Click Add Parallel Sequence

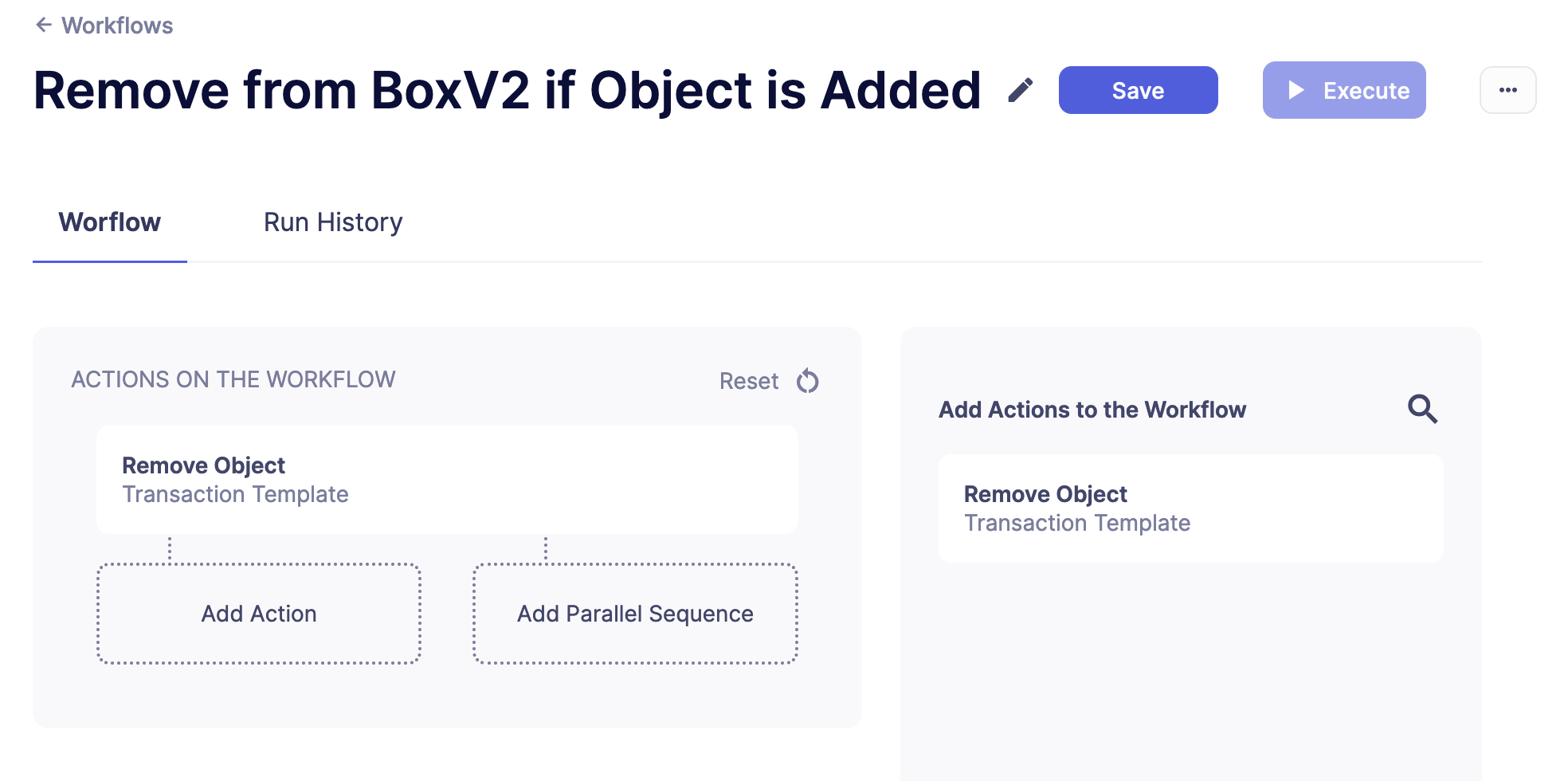point(634,613)
